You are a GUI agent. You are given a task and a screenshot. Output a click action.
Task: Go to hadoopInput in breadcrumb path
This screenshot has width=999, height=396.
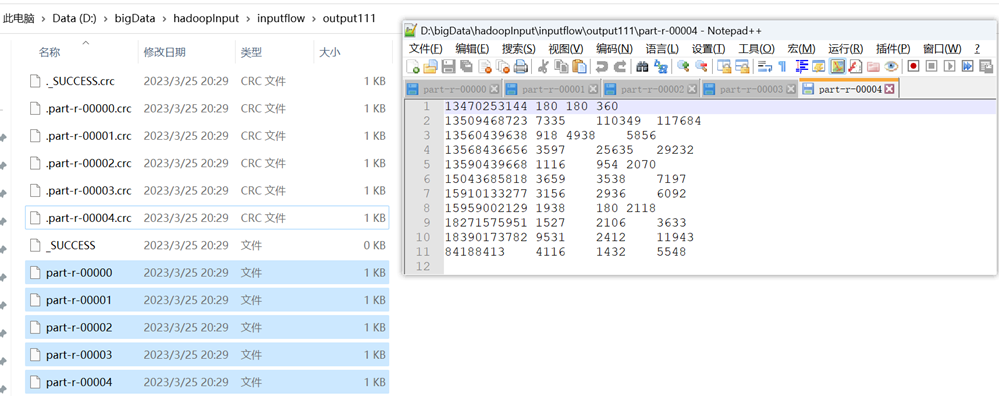(206, 18)
